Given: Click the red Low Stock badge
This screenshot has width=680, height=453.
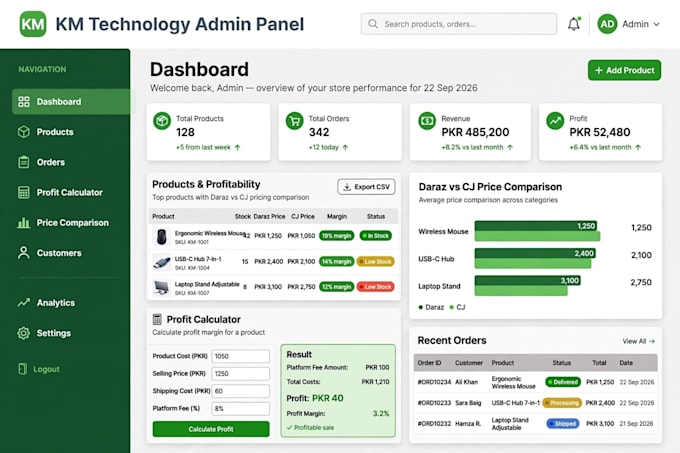Looking at the screenshot, I should 376,287.
